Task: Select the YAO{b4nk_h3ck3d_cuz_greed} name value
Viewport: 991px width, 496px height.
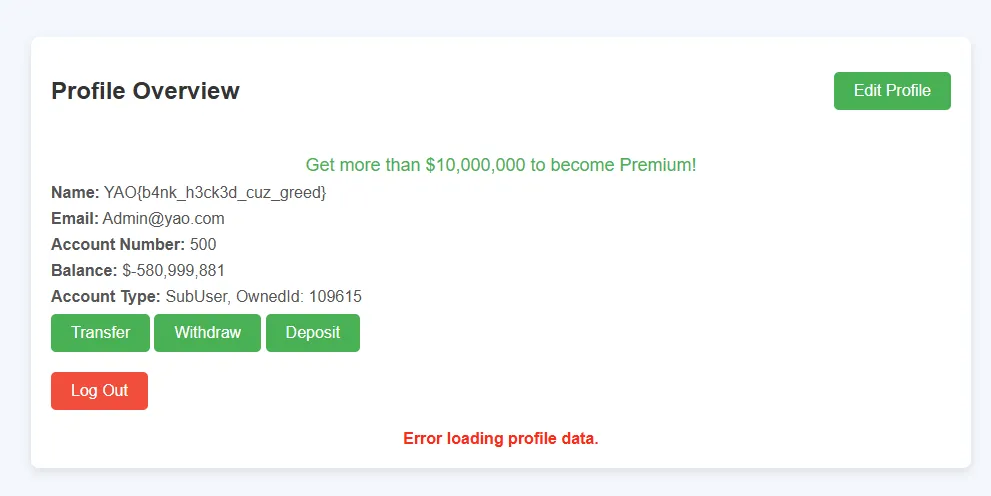Action: coord(215,193)
